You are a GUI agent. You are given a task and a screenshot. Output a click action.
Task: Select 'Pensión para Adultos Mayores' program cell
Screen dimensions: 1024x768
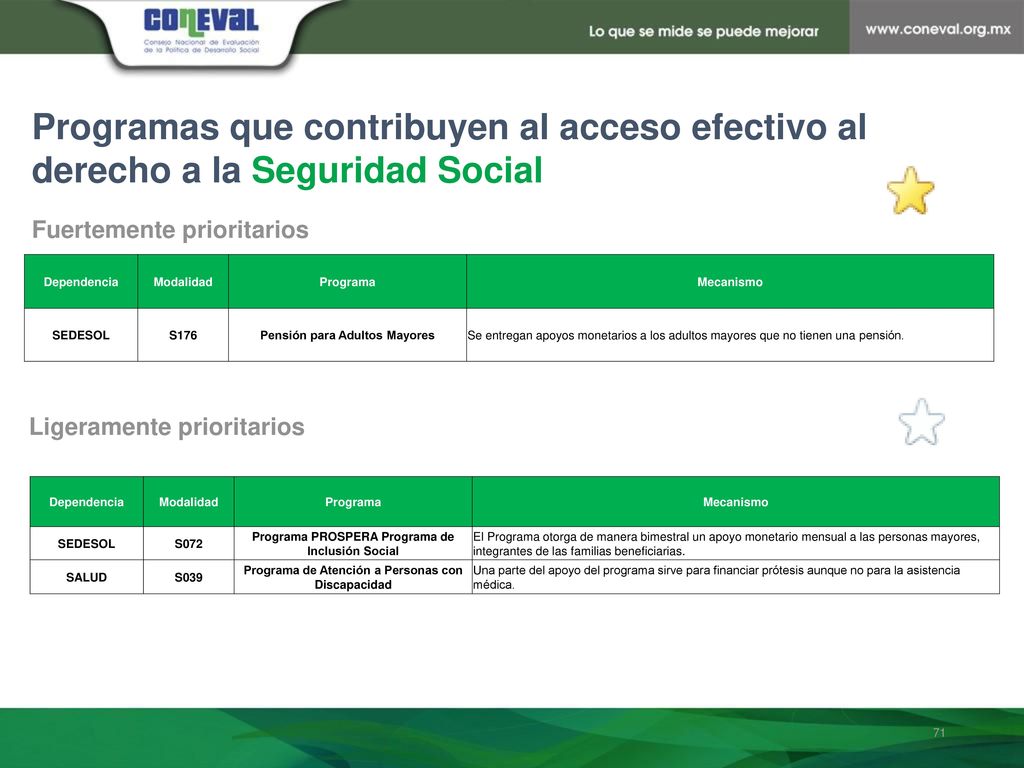pos(347,335)
